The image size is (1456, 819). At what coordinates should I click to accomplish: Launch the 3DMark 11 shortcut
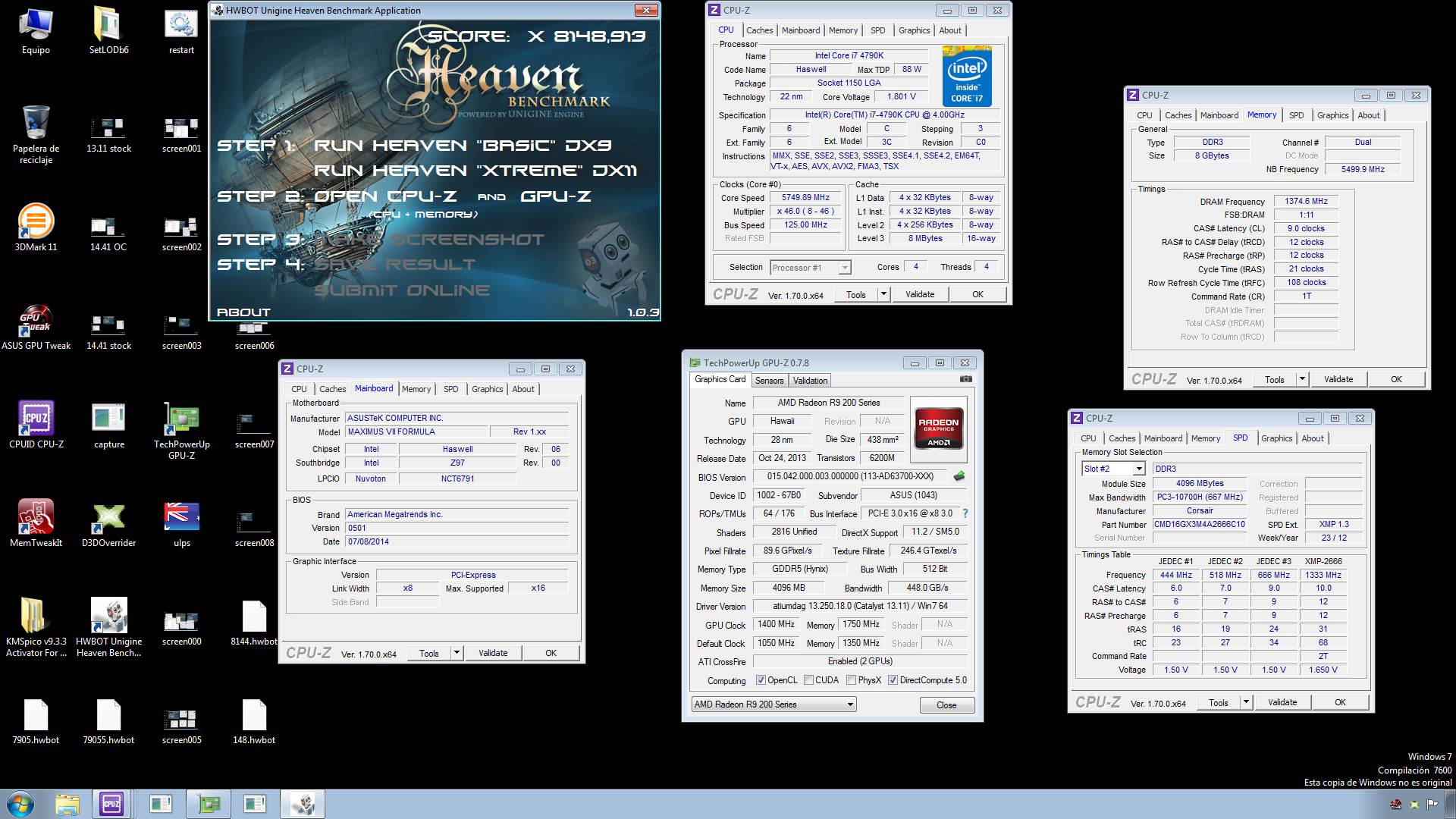(x=36, y=227)
